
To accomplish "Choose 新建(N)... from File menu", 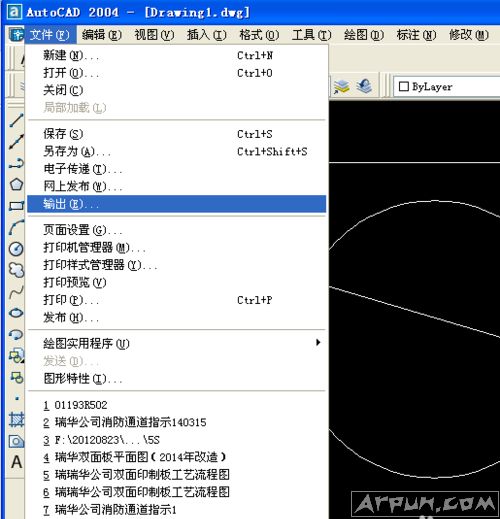I will tap(177, 55).
